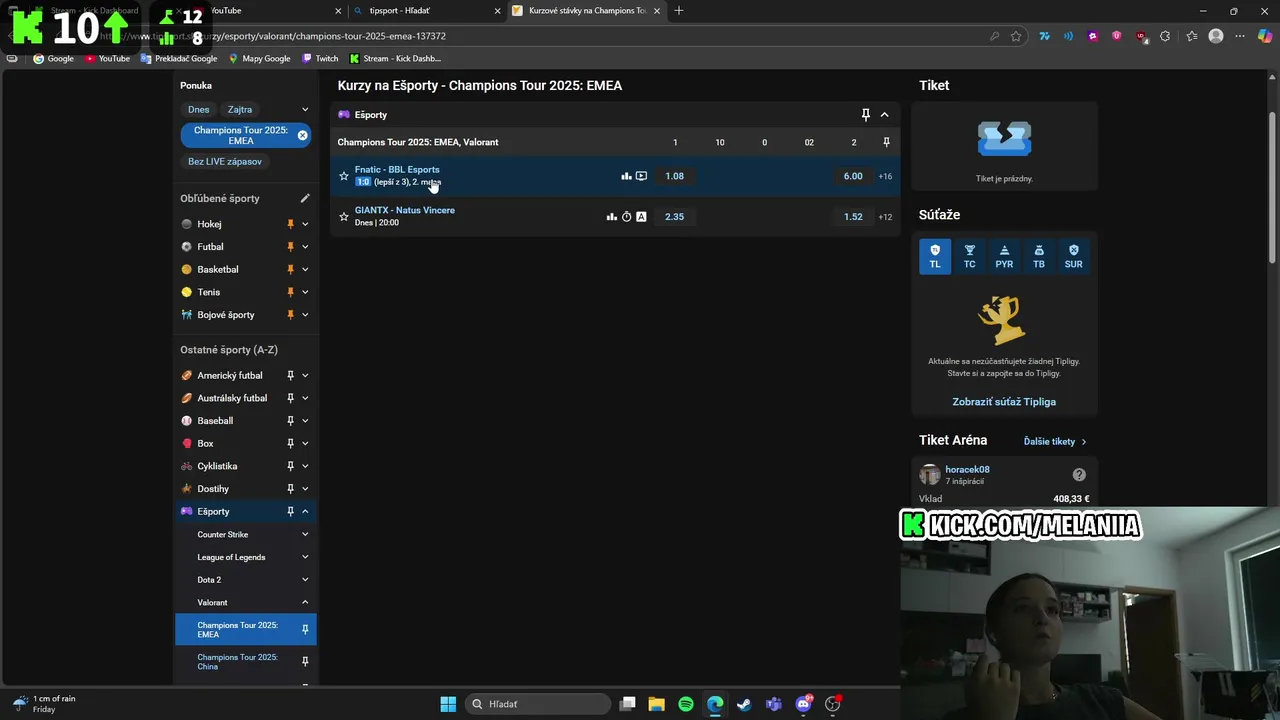Collapse the Ešporty section
1280x720 pixels.
(x=884, y=114)
